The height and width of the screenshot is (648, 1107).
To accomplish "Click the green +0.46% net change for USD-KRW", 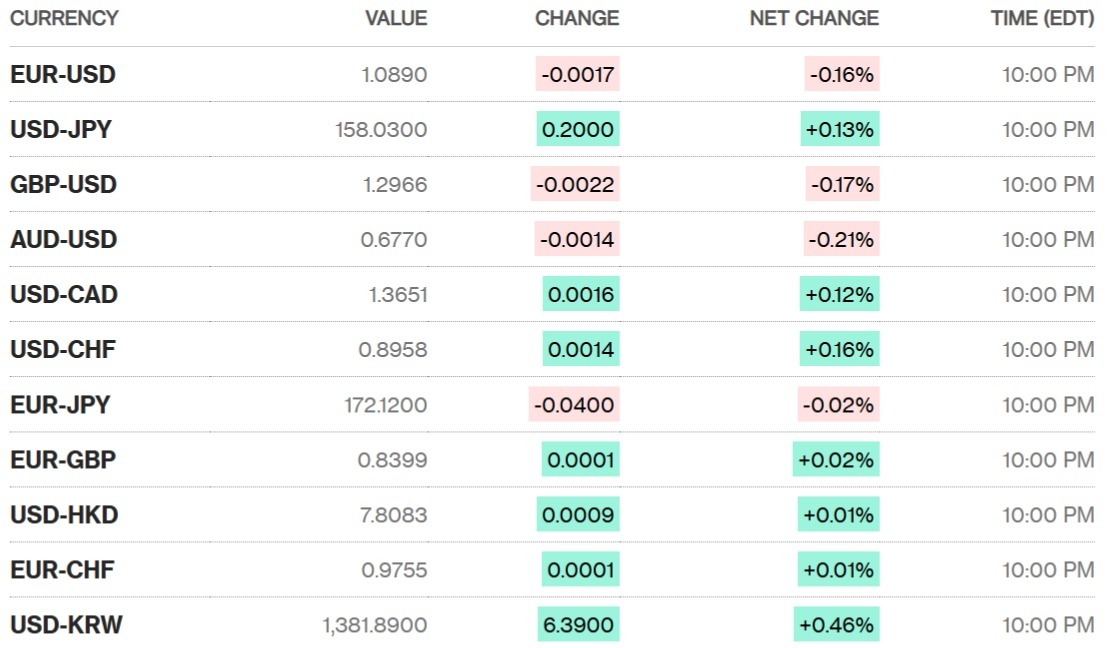I will 837,625.
